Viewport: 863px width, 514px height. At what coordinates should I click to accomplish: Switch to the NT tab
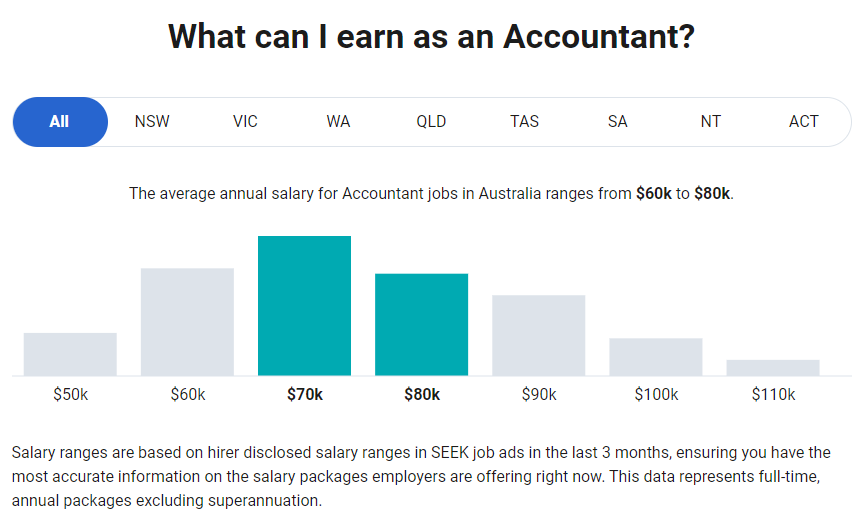tap(711, 122)
